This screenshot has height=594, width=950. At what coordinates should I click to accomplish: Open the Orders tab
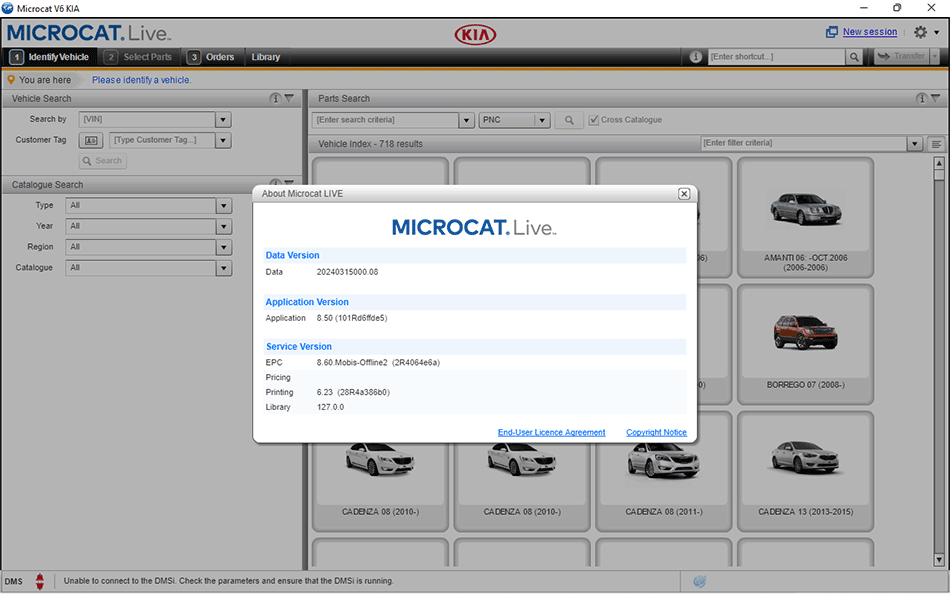pos(212,57)
